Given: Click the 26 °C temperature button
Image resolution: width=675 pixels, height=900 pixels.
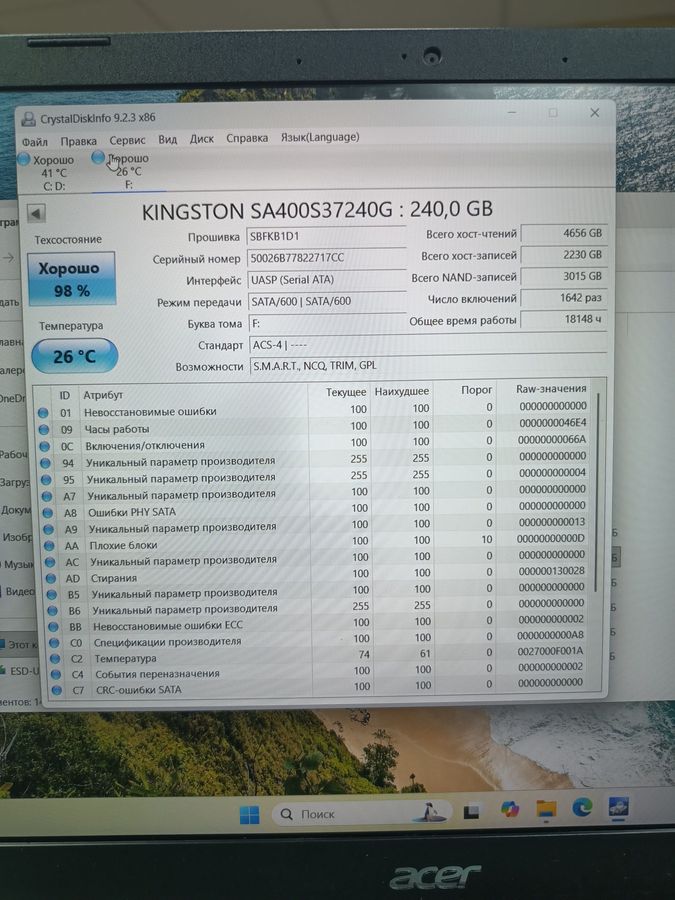Looking at the screenshot, I should pyautogui.click(x=74, y=356).
